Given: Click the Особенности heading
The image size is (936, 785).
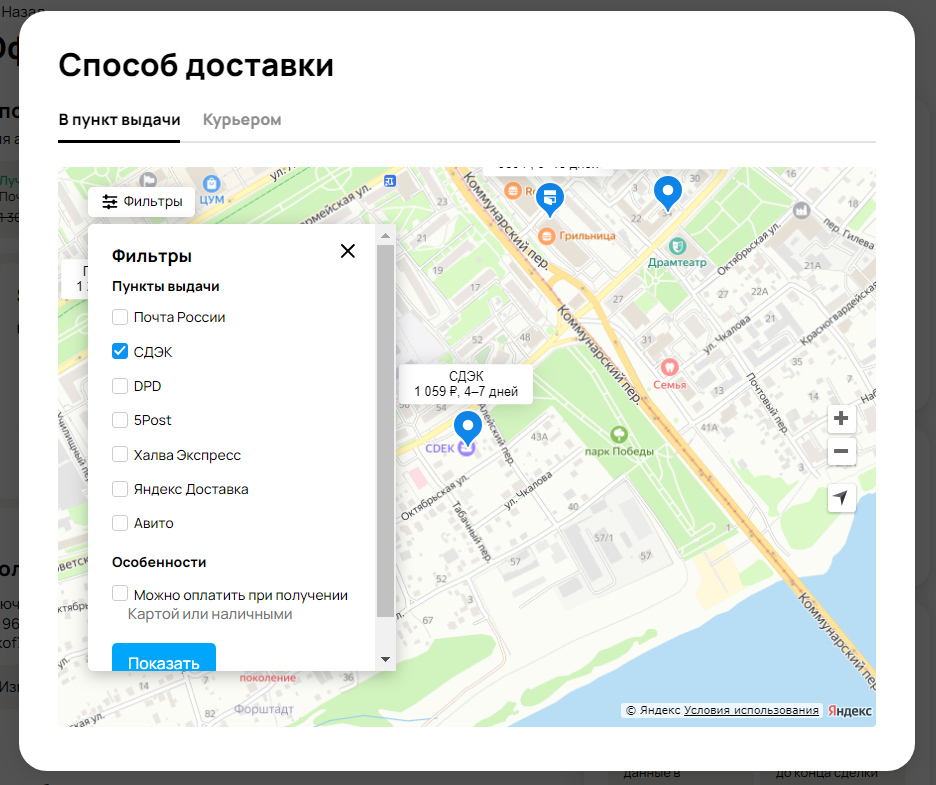Looking at the screenshot, I should (x=159, y=562).
